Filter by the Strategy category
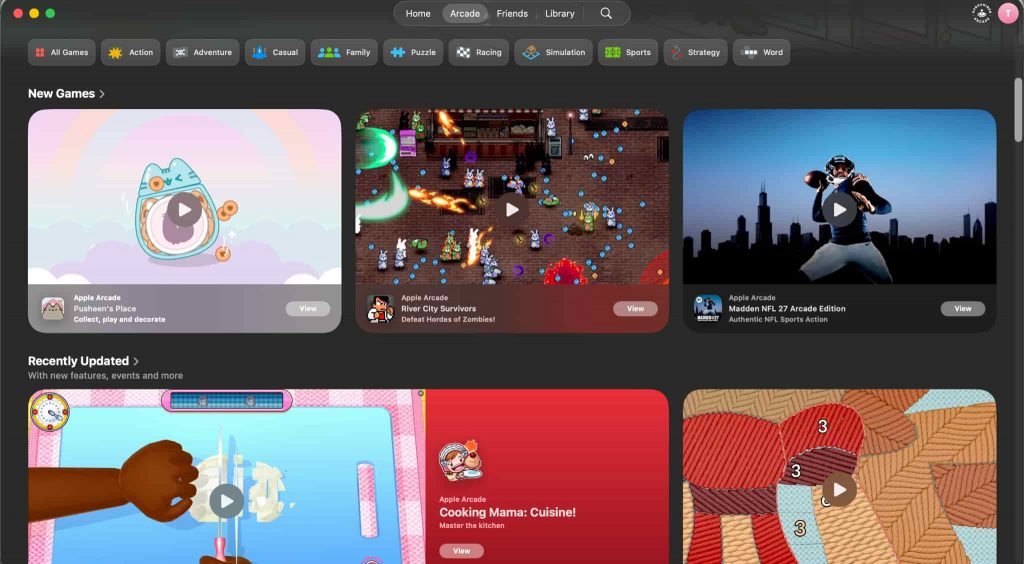 click(x=696, y=52)
